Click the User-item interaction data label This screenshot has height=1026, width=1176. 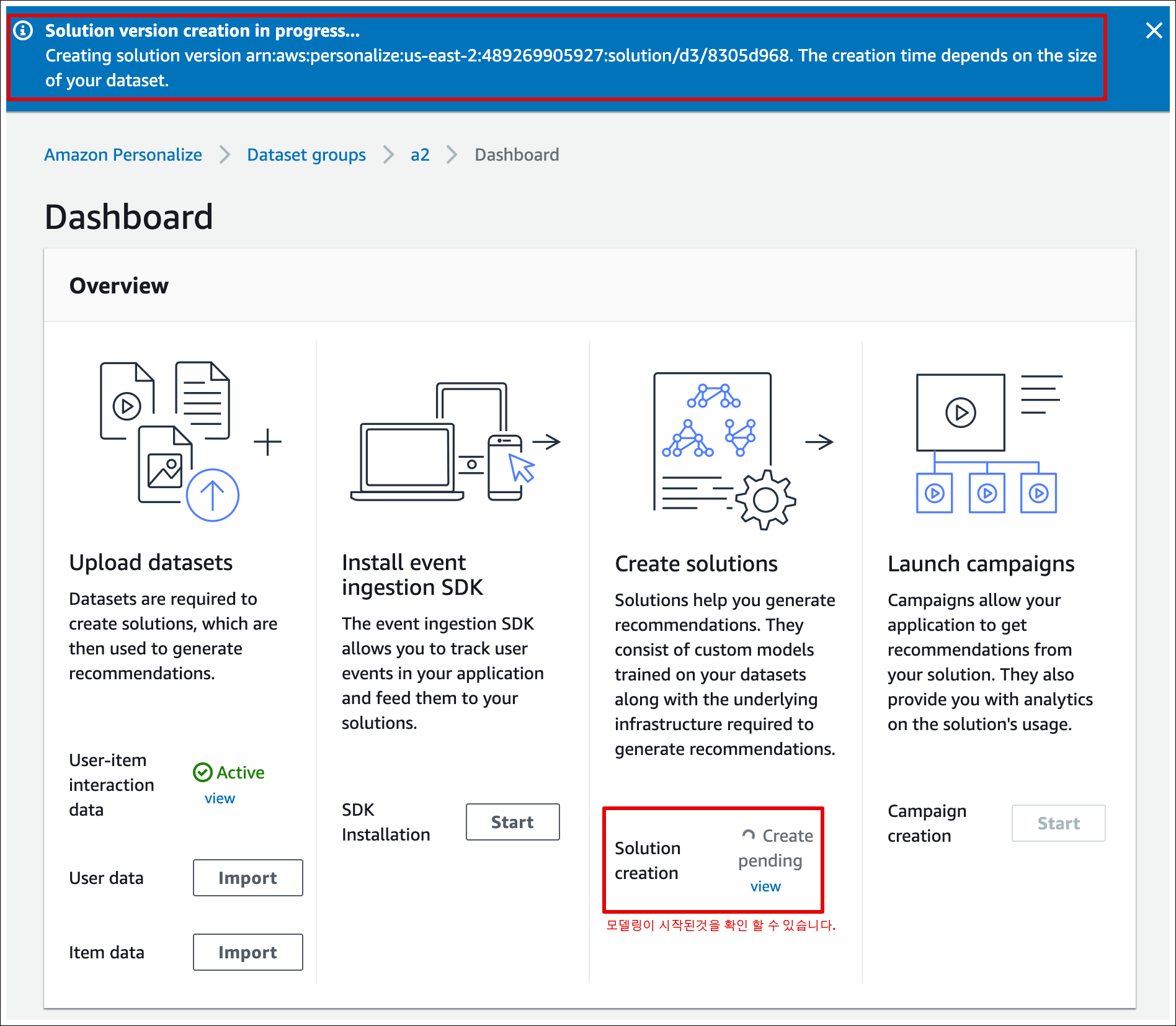tap(112, 785)
